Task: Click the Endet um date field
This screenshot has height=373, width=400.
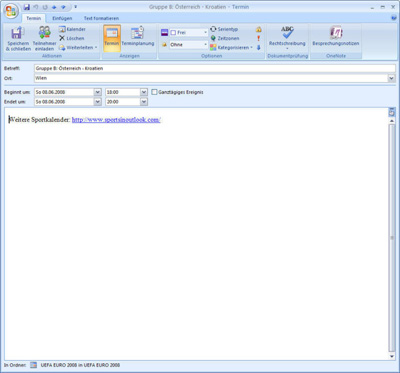Action: [64, 102]
